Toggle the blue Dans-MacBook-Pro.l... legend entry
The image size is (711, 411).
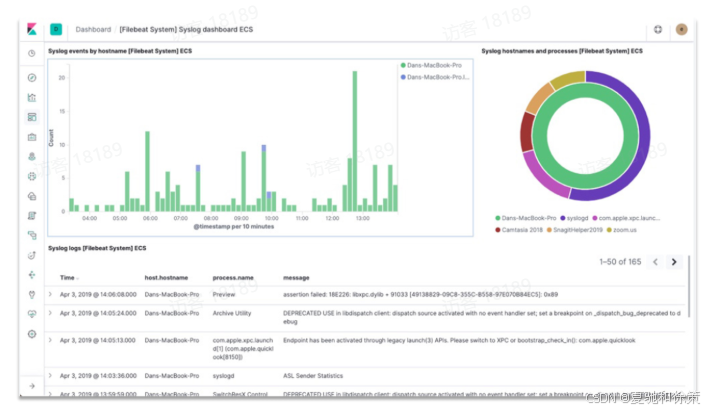pos(435,77)
